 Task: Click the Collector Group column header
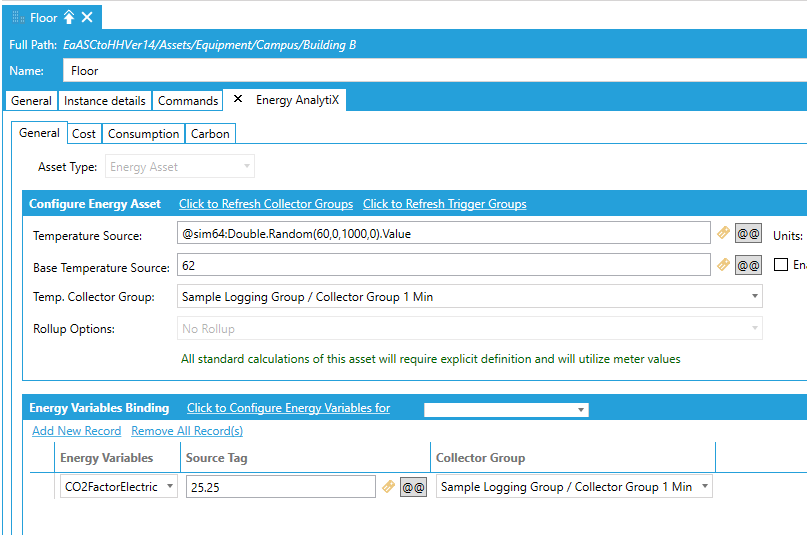click(x=481, y=458)
